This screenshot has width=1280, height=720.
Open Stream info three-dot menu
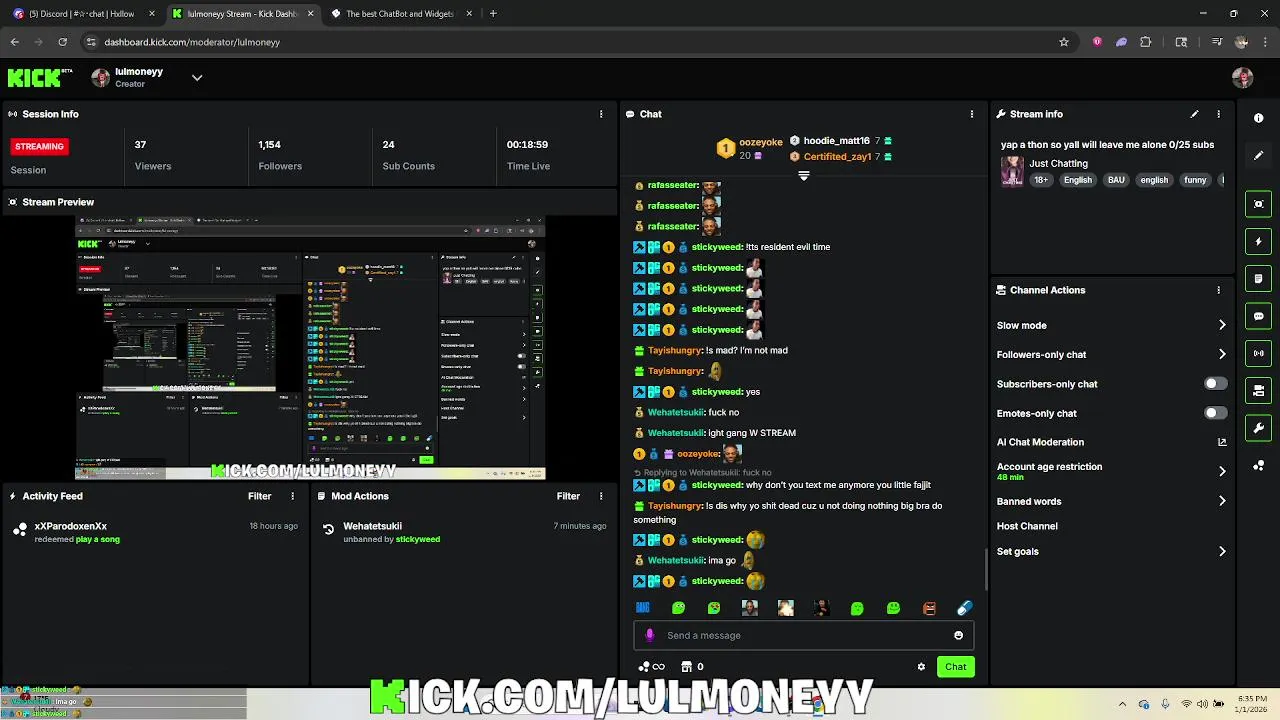coord(1218,114)
